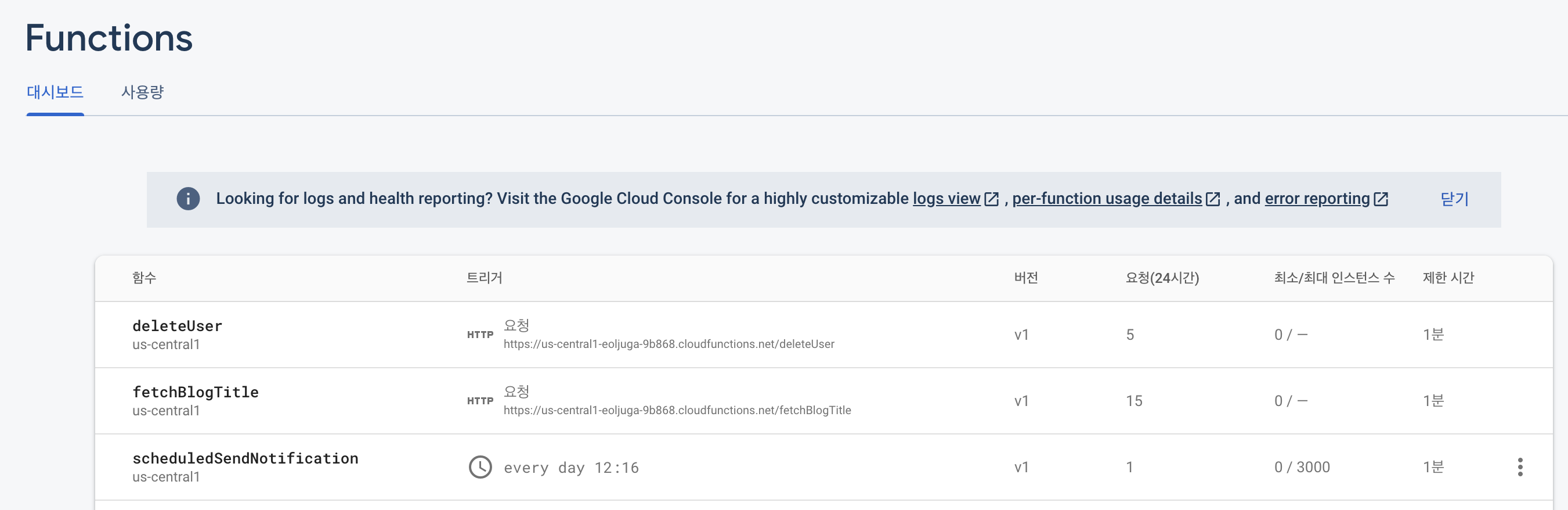
Task: Click the external-link icon beside error reporting
Action: (1381, 199)
